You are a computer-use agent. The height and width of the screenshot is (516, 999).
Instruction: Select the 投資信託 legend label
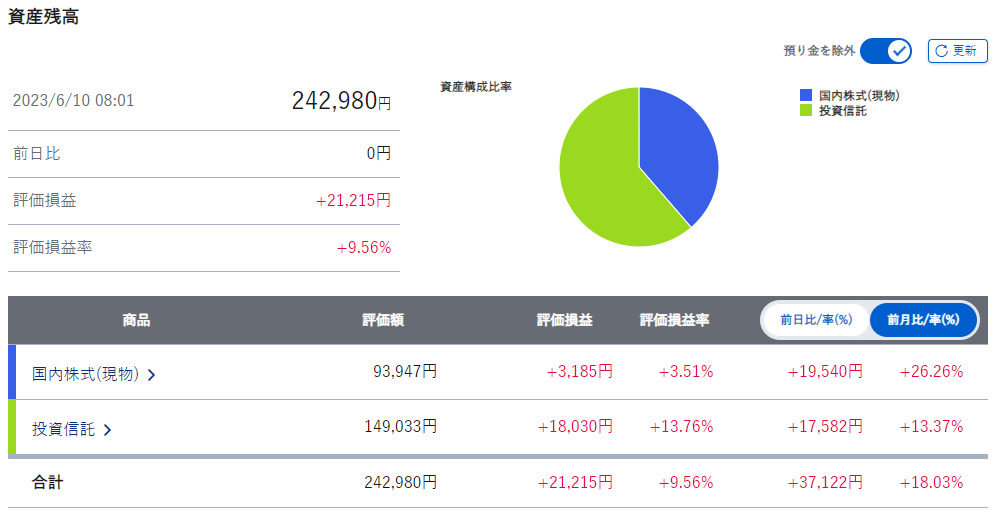[843, 110]
